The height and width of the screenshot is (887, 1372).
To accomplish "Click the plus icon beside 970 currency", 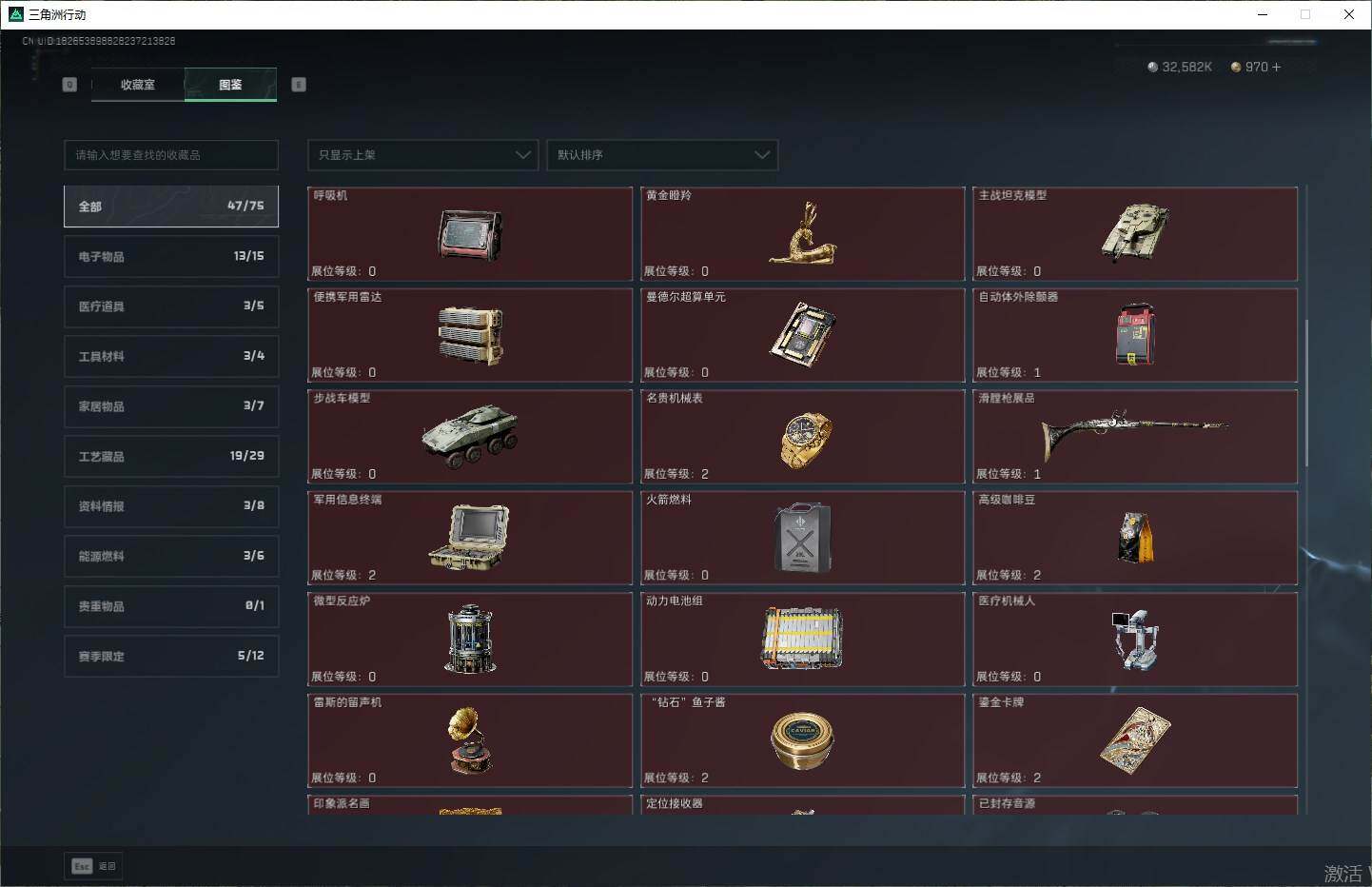I will tap(1276, 68).
